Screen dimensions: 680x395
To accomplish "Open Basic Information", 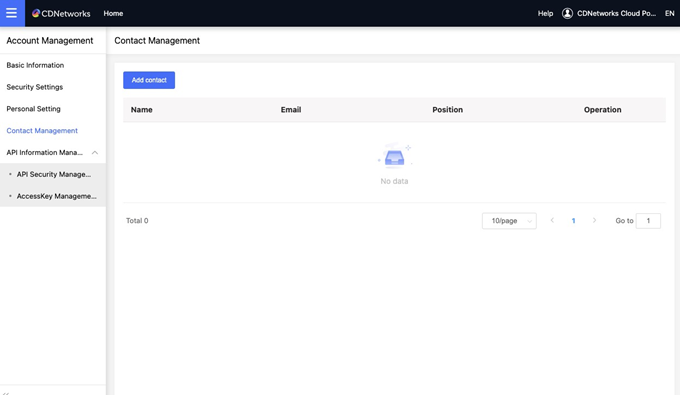I will coord(35,65).
